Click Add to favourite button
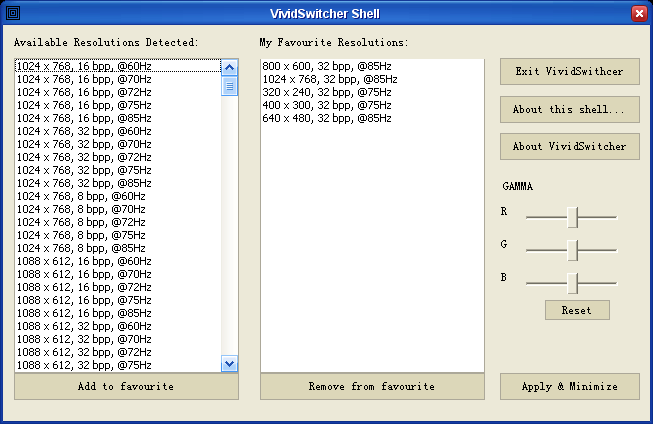 [x=126, y=387]
